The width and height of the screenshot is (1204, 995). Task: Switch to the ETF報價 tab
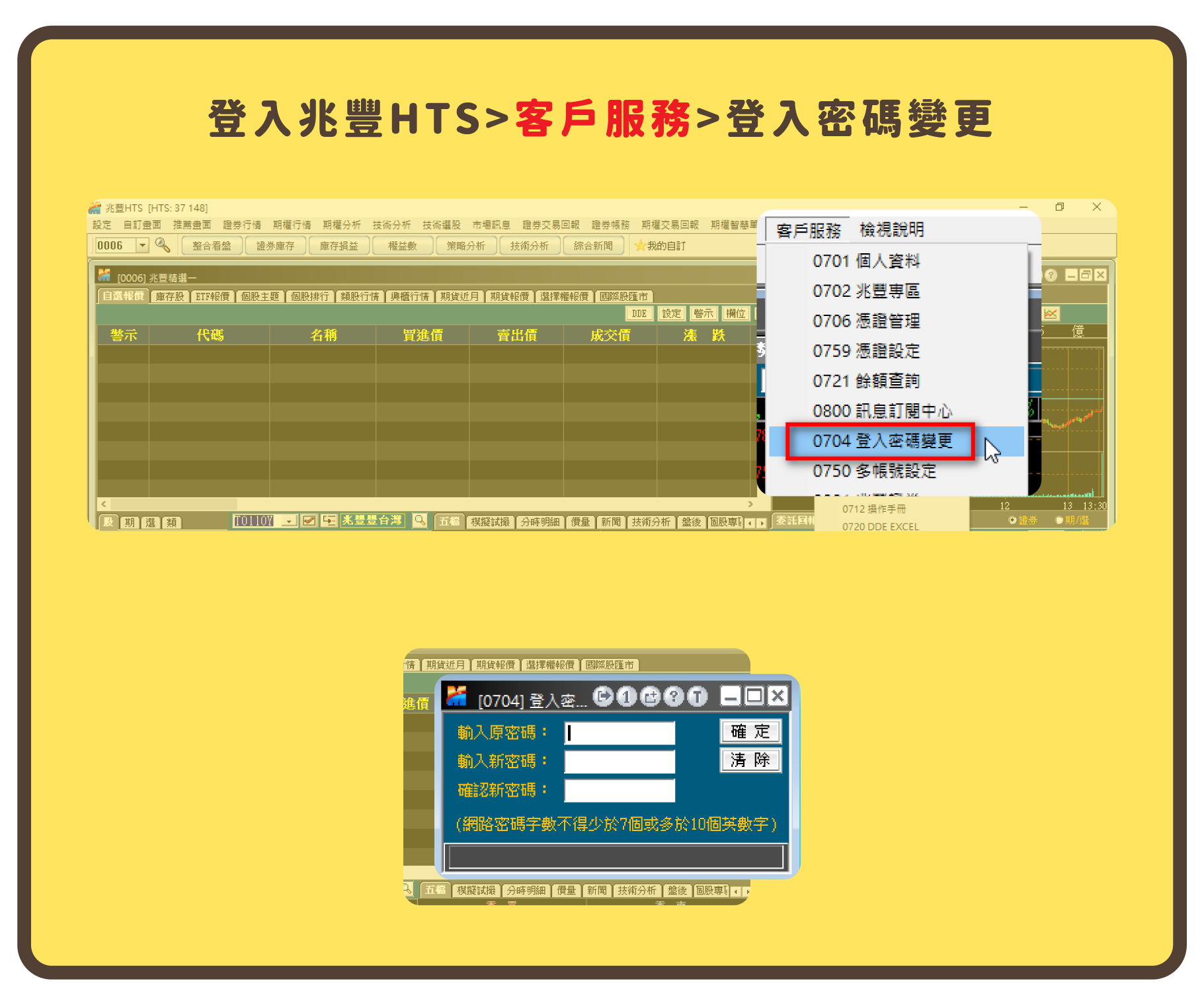click(x=212, y=296)
